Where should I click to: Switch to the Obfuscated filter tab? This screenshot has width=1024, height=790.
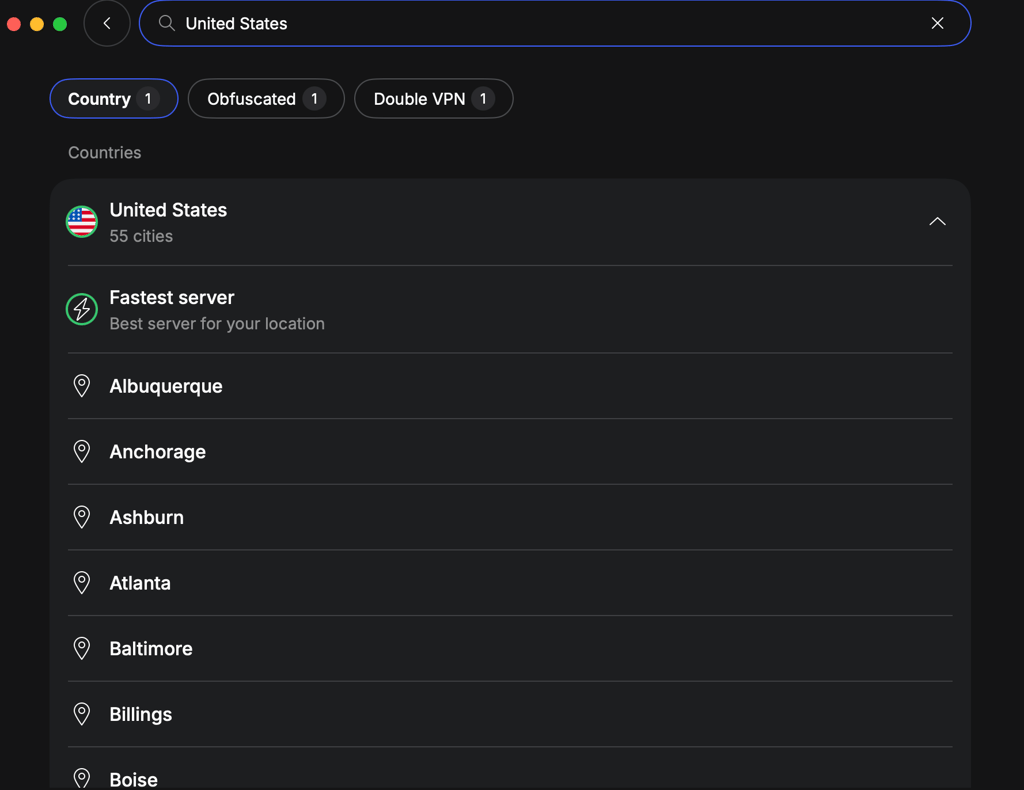tap(266, 99)
